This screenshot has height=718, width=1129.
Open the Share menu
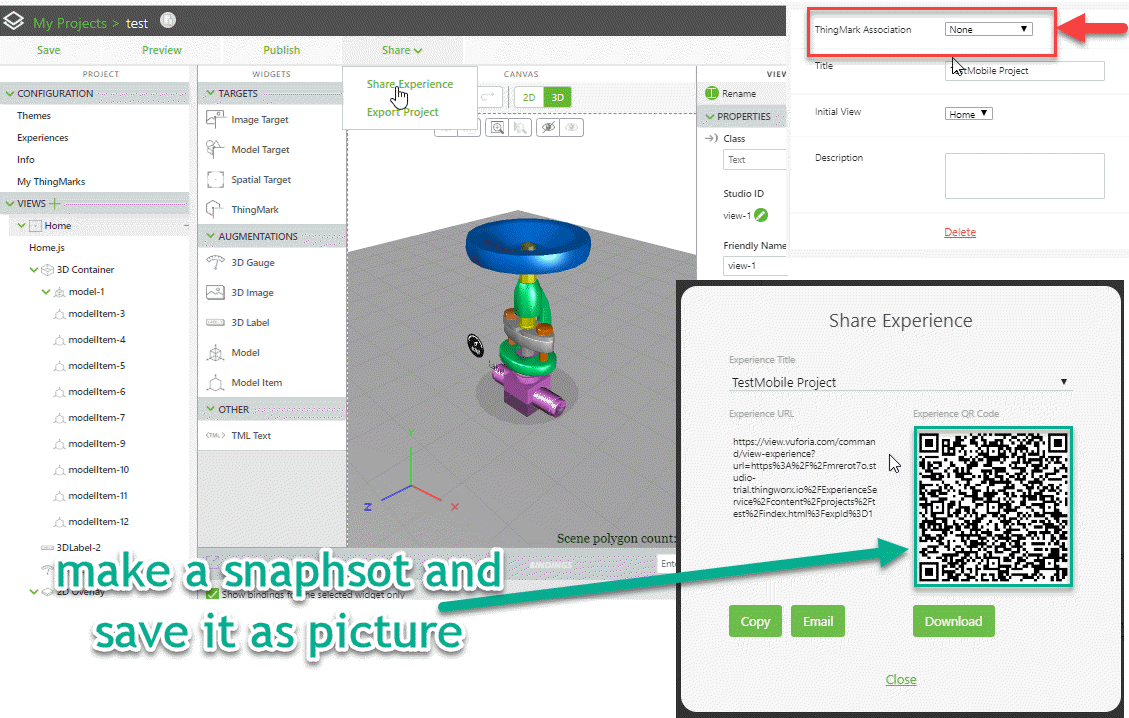(402, 50)
